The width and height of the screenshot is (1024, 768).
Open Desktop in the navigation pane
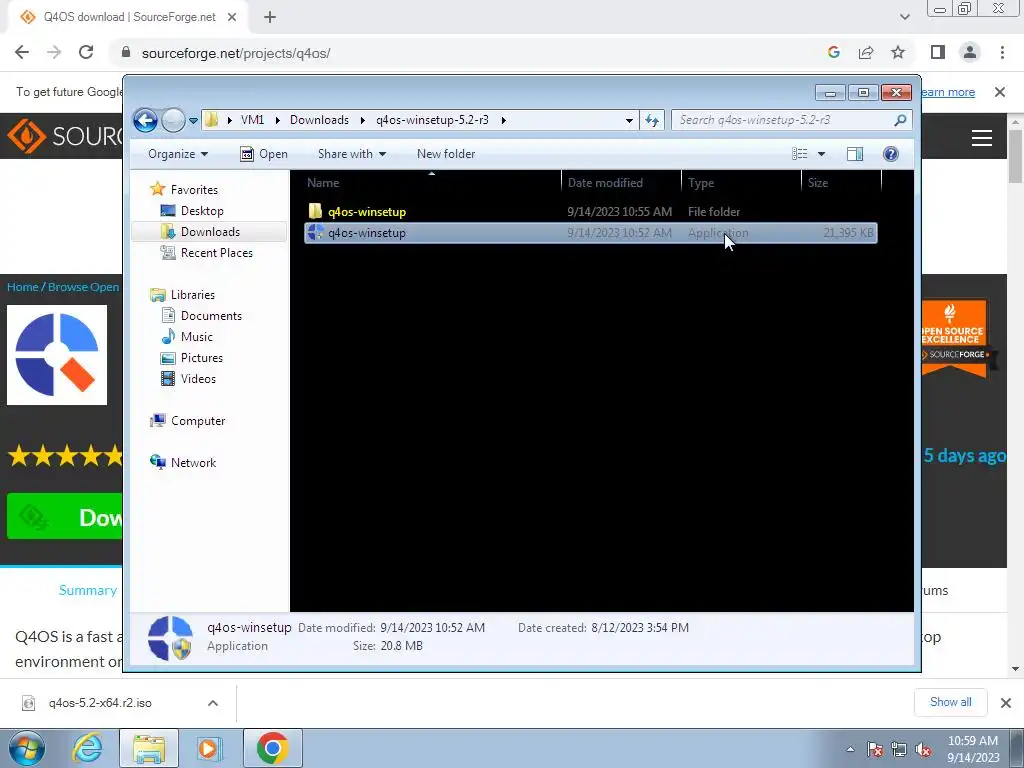click(202, 211)
